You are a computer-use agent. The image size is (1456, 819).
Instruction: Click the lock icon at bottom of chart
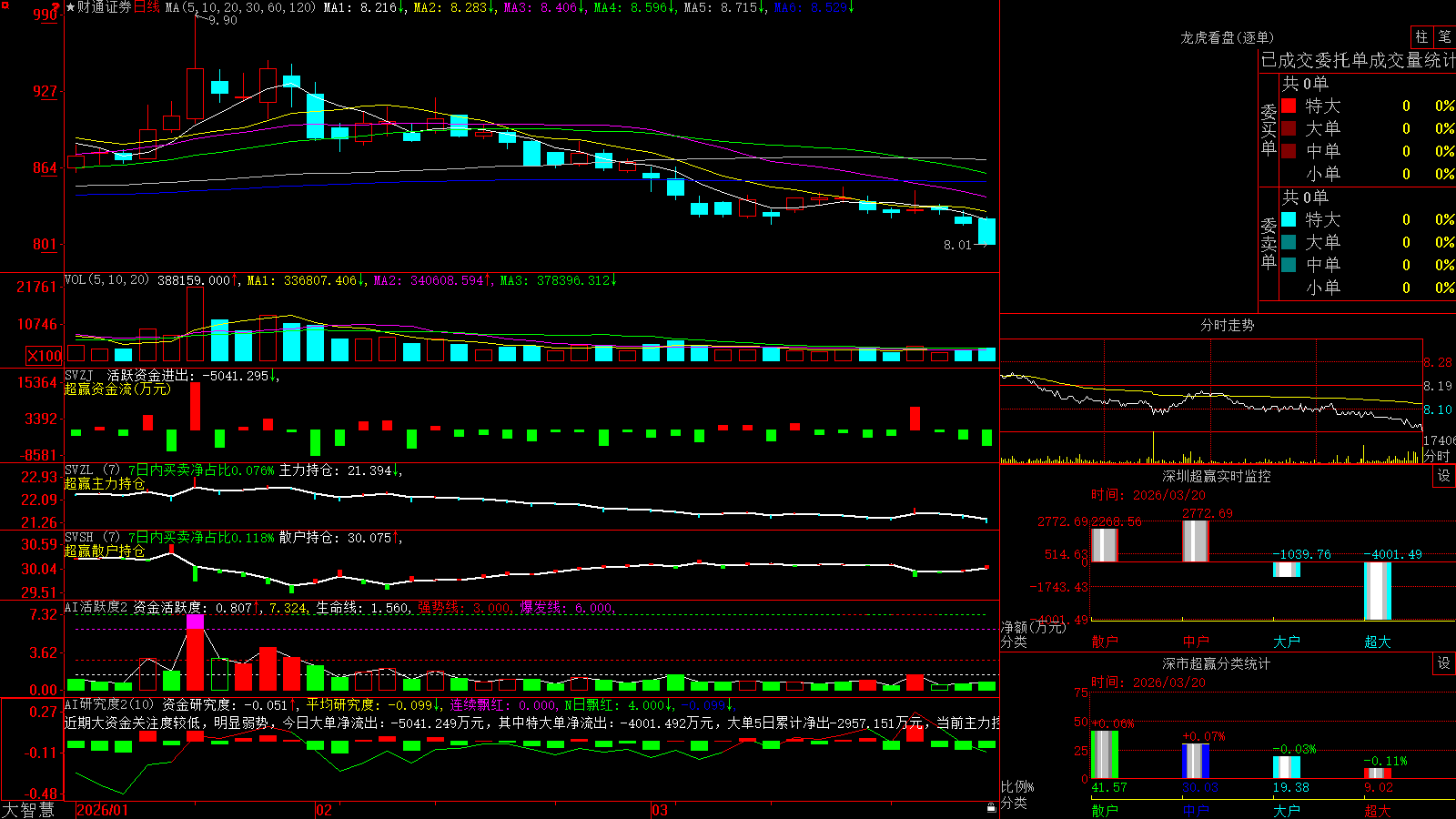point(991,807)
